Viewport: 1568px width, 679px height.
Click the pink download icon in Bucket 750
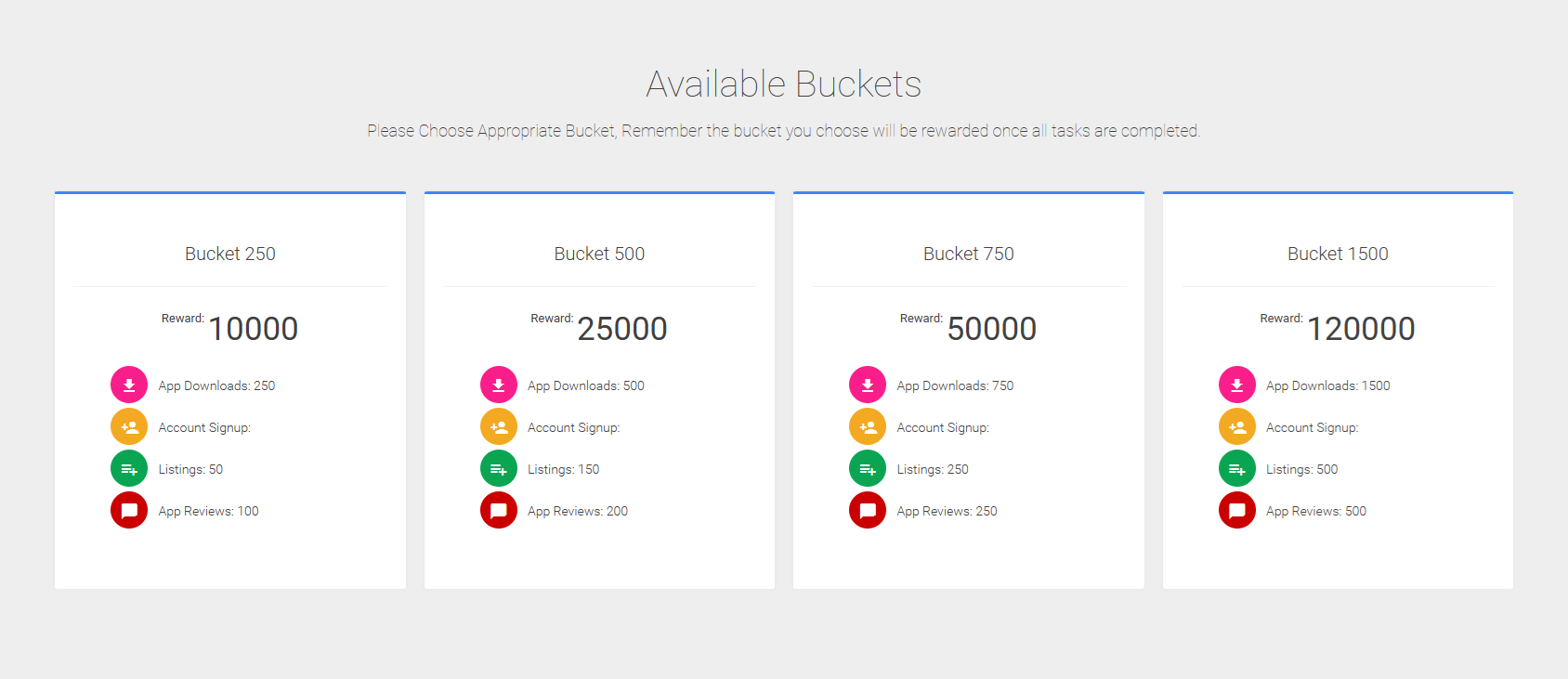(x=868, y=385)
